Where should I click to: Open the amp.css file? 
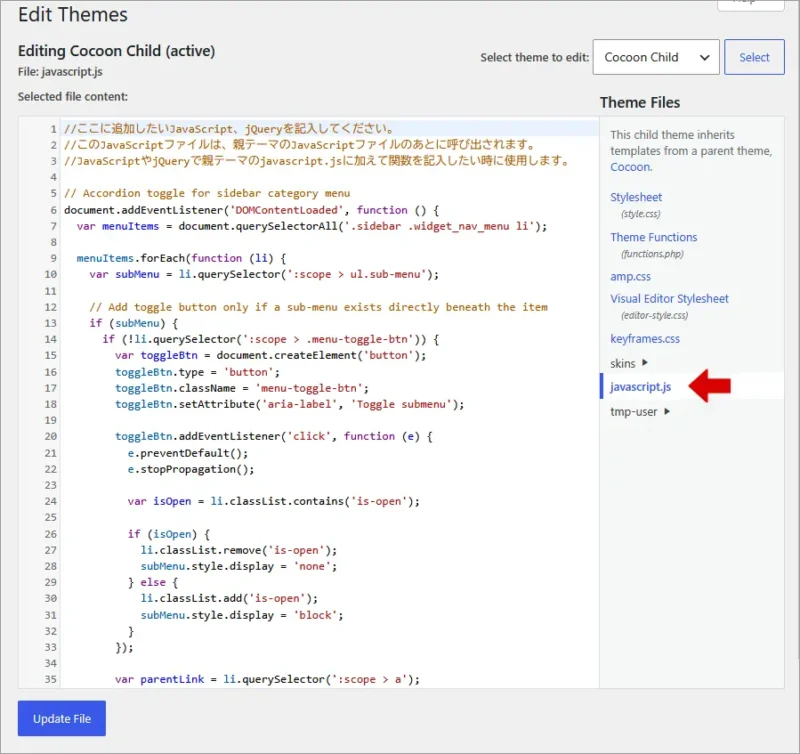point(630,277)
